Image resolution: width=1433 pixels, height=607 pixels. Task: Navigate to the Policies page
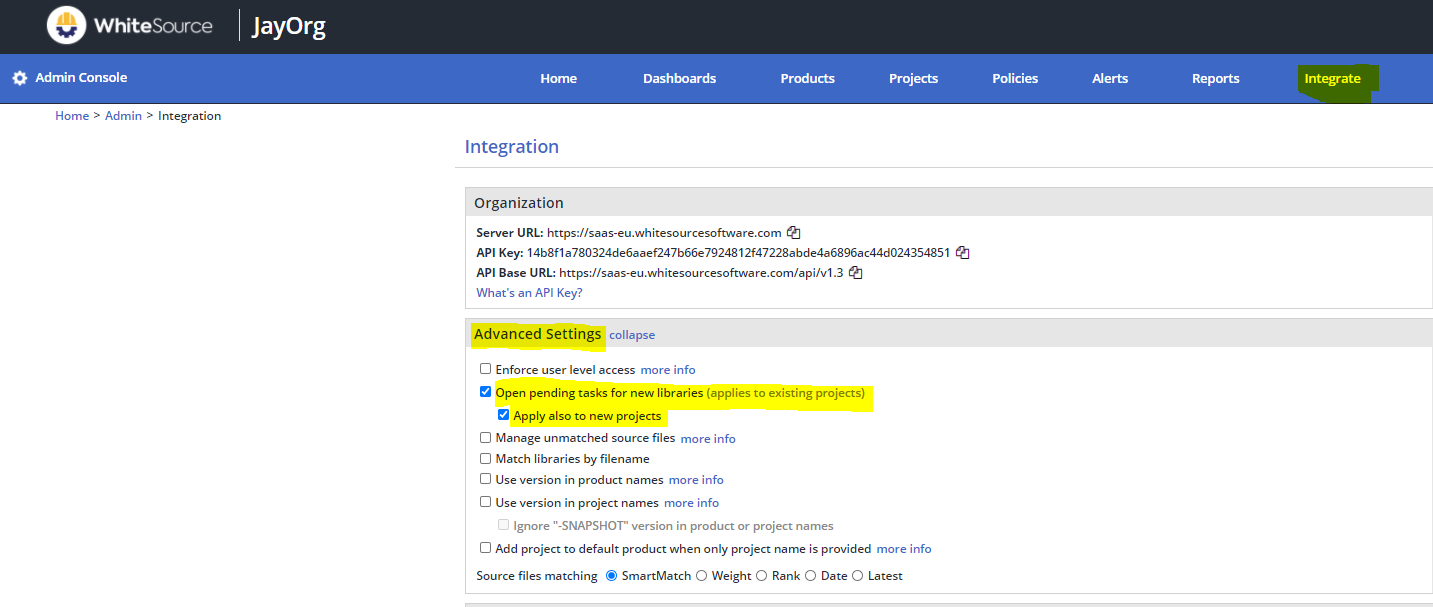click(x=1014, y=78)
